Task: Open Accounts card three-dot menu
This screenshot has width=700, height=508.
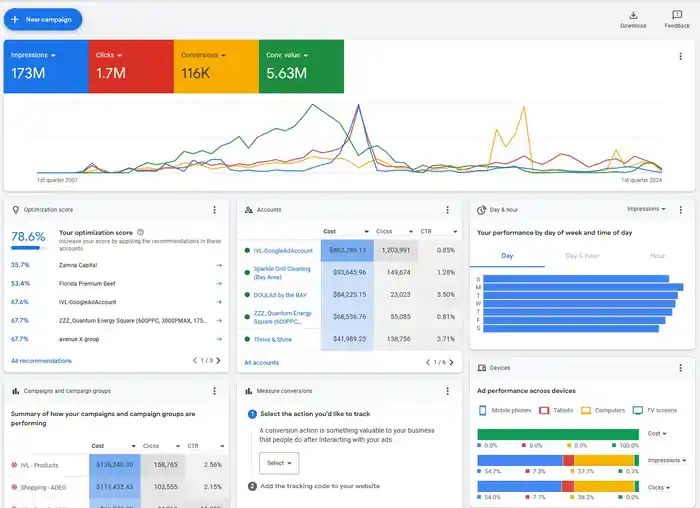Action: 447,210
